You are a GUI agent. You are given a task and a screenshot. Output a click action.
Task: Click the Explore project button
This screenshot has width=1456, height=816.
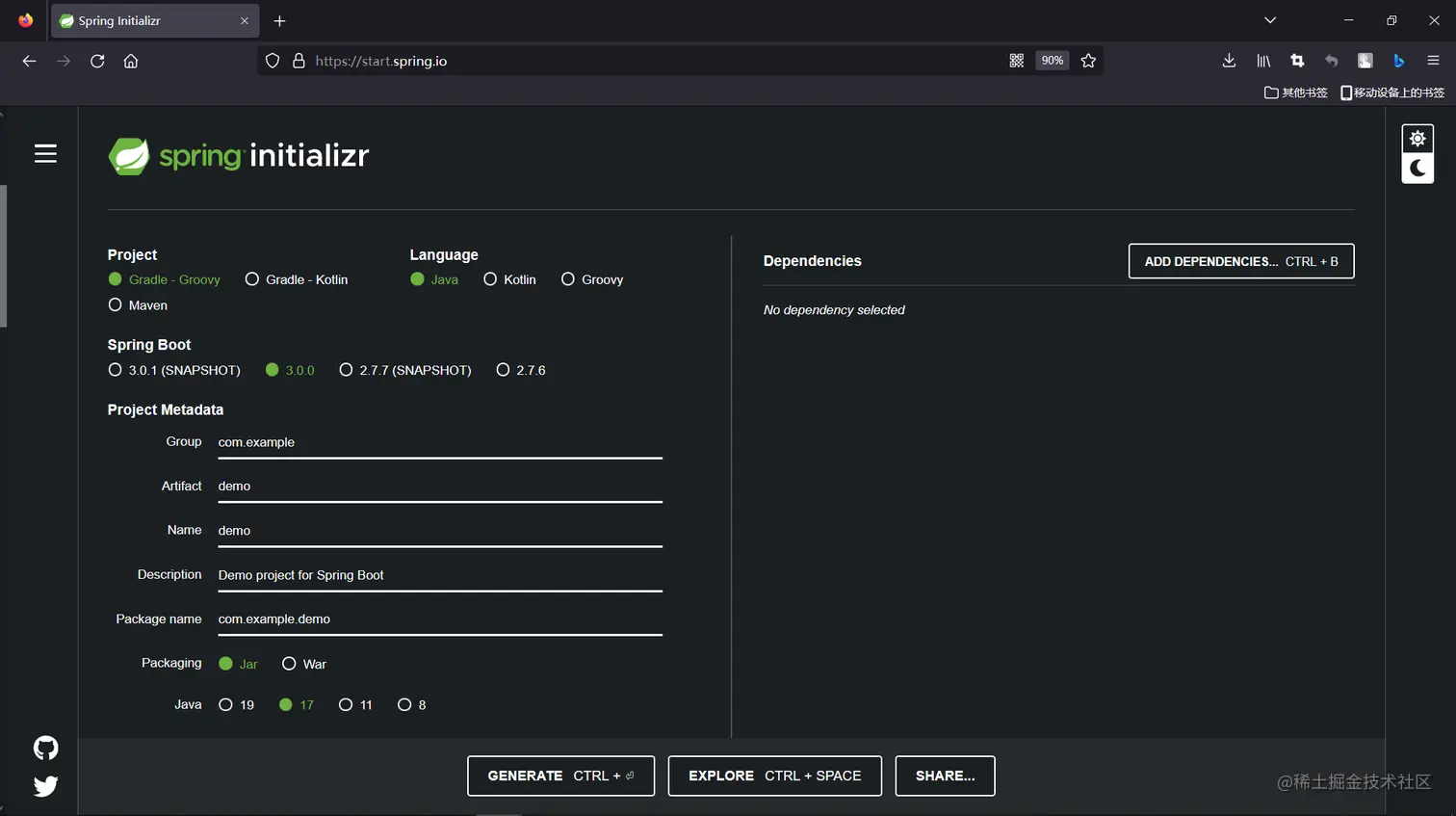[x=774, y=776]
